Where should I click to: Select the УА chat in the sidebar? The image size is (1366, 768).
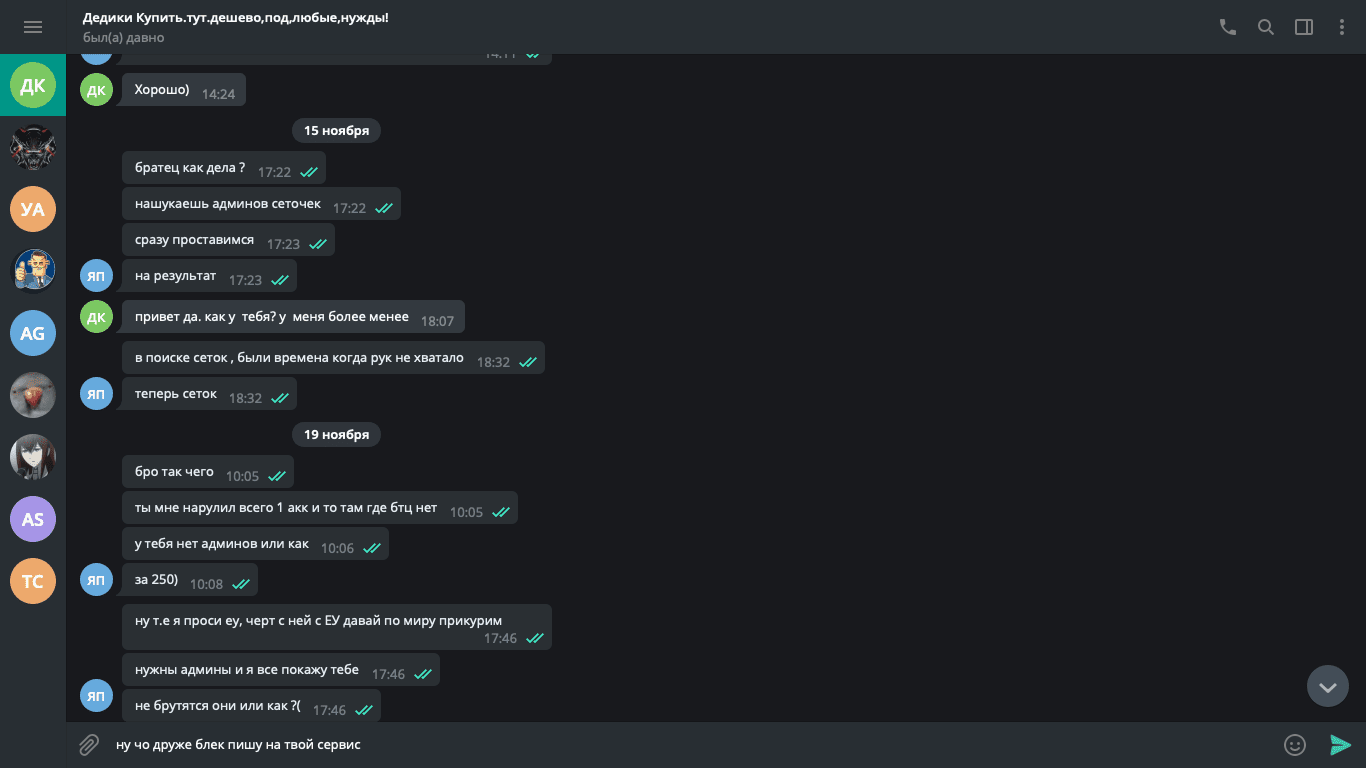(x=33, y=209)
